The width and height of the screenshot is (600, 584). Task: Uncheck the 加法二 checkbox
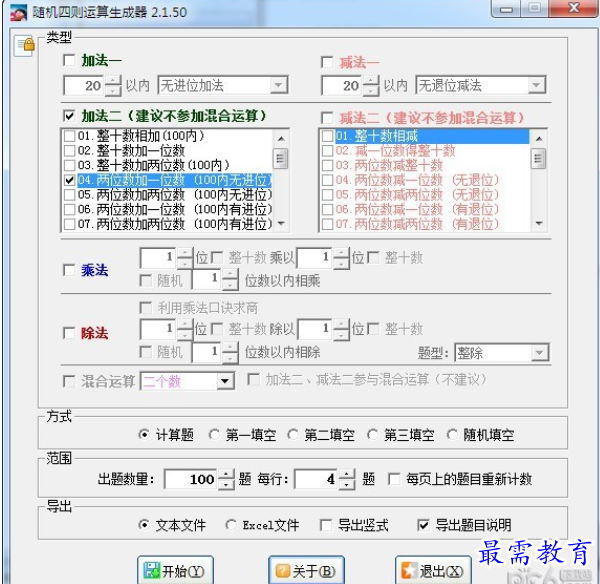pyautogui.click(x=69, y=116)
